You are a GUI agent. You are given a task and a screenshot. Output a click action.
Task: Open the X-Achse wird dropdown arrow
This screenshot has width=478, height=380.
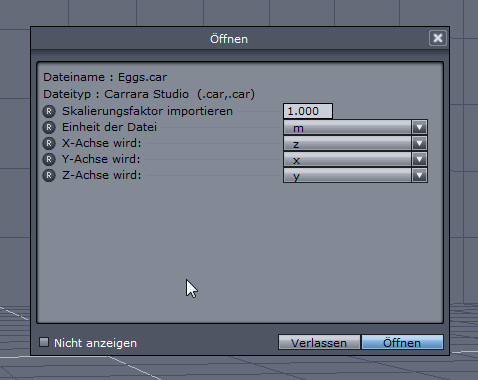click(x=419, y=143)
